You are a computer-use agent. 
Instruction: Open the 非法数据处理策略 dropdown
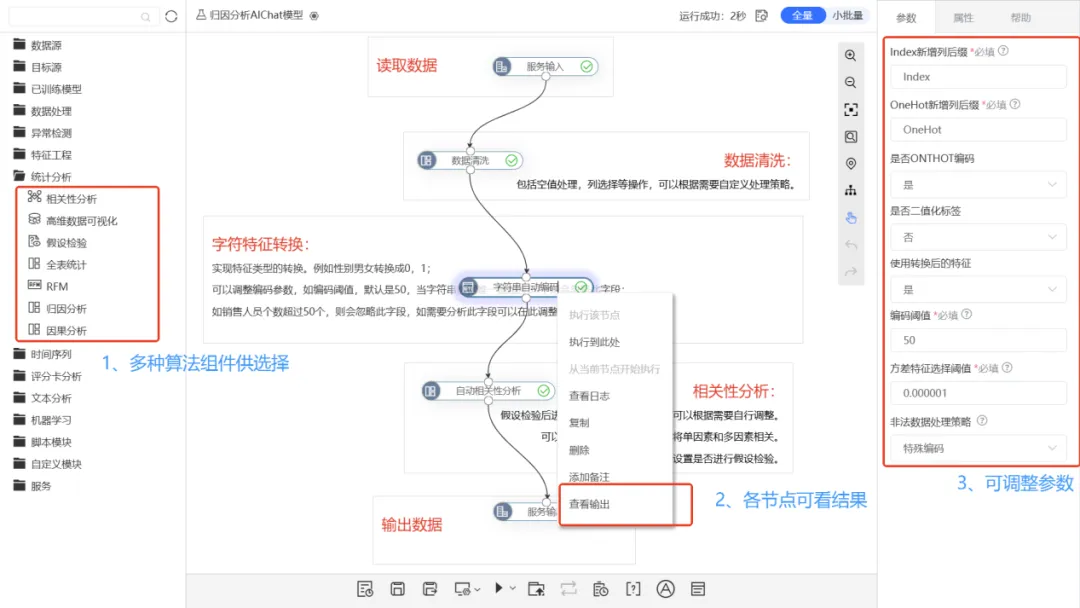(x=978, y=448)
